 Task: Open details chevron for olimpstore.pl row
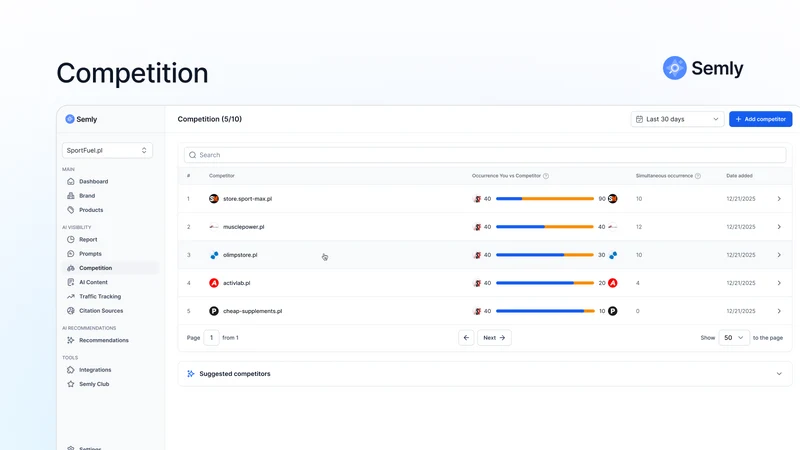[779, 255]
